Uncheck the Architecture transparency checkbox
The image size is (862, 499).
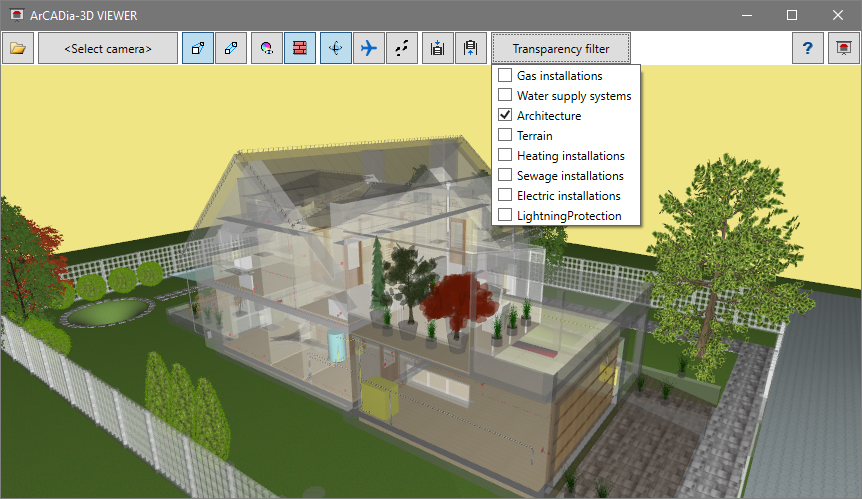[x=505, y=115]
